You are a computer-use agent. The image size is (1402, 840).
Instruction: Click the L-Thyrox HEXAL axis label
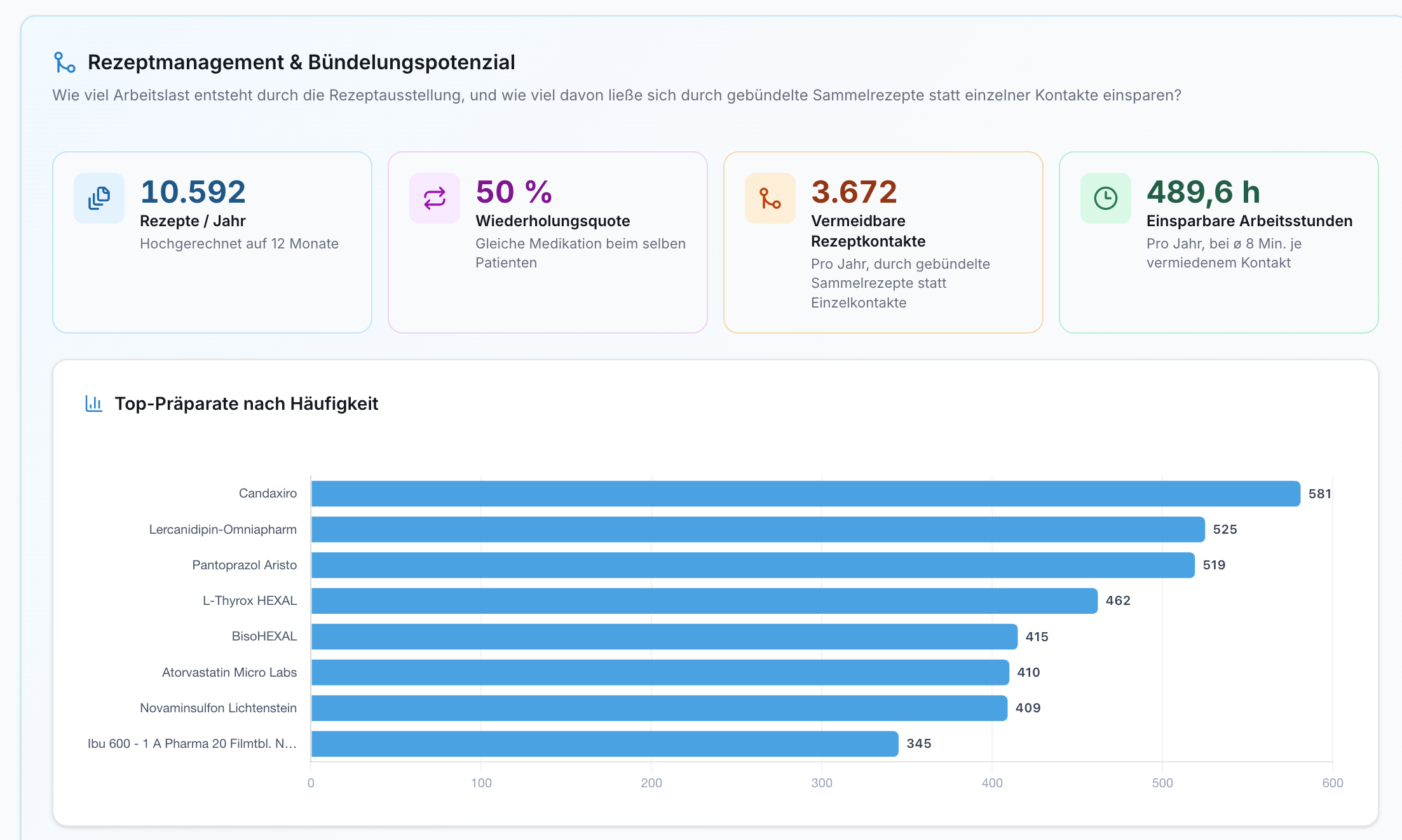click(250, 600)
